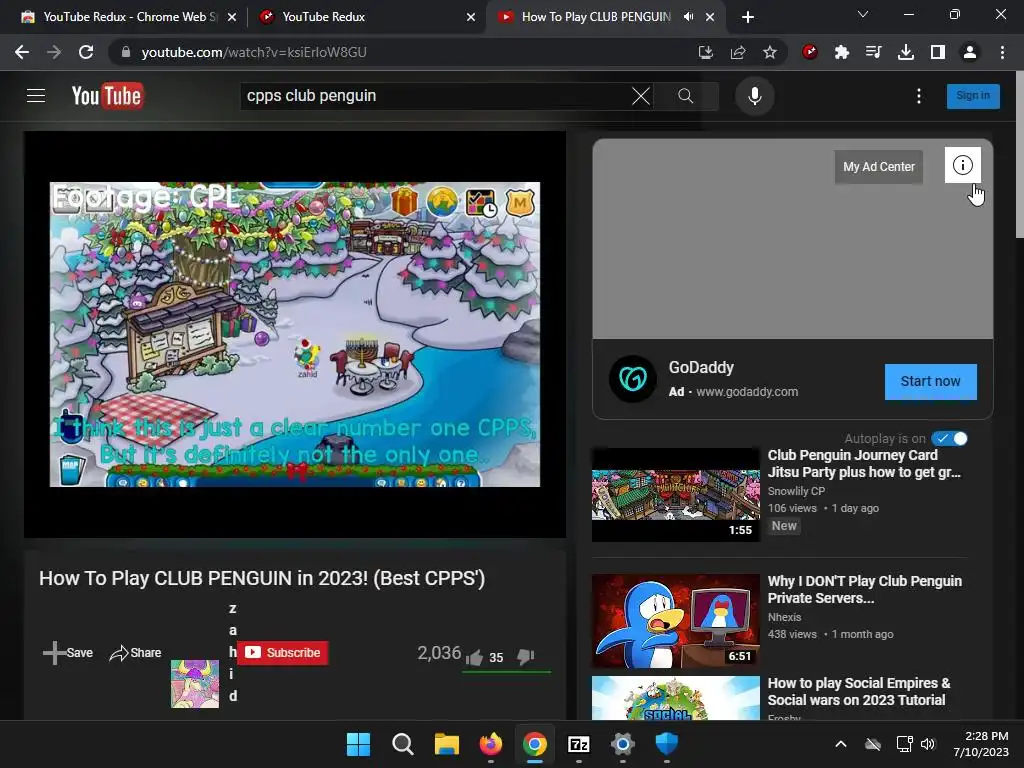The width and height of the screenshot is (1024, 768).
Task: Open the blue penguin video thumbnail
Action: pyautogui.click(x=675, y=621)
